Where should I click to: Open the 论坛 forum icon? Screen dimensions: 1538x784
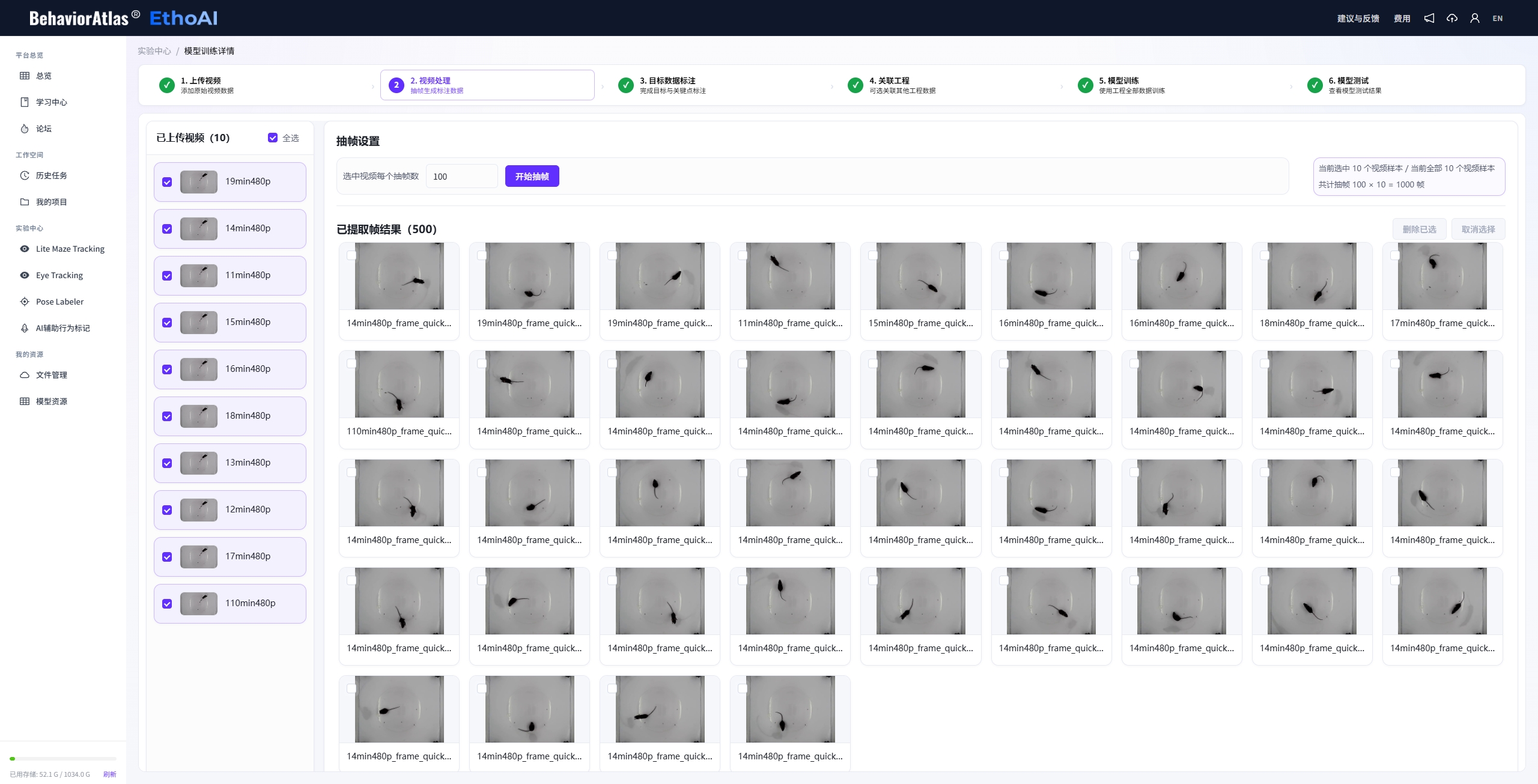coord(25,129)
